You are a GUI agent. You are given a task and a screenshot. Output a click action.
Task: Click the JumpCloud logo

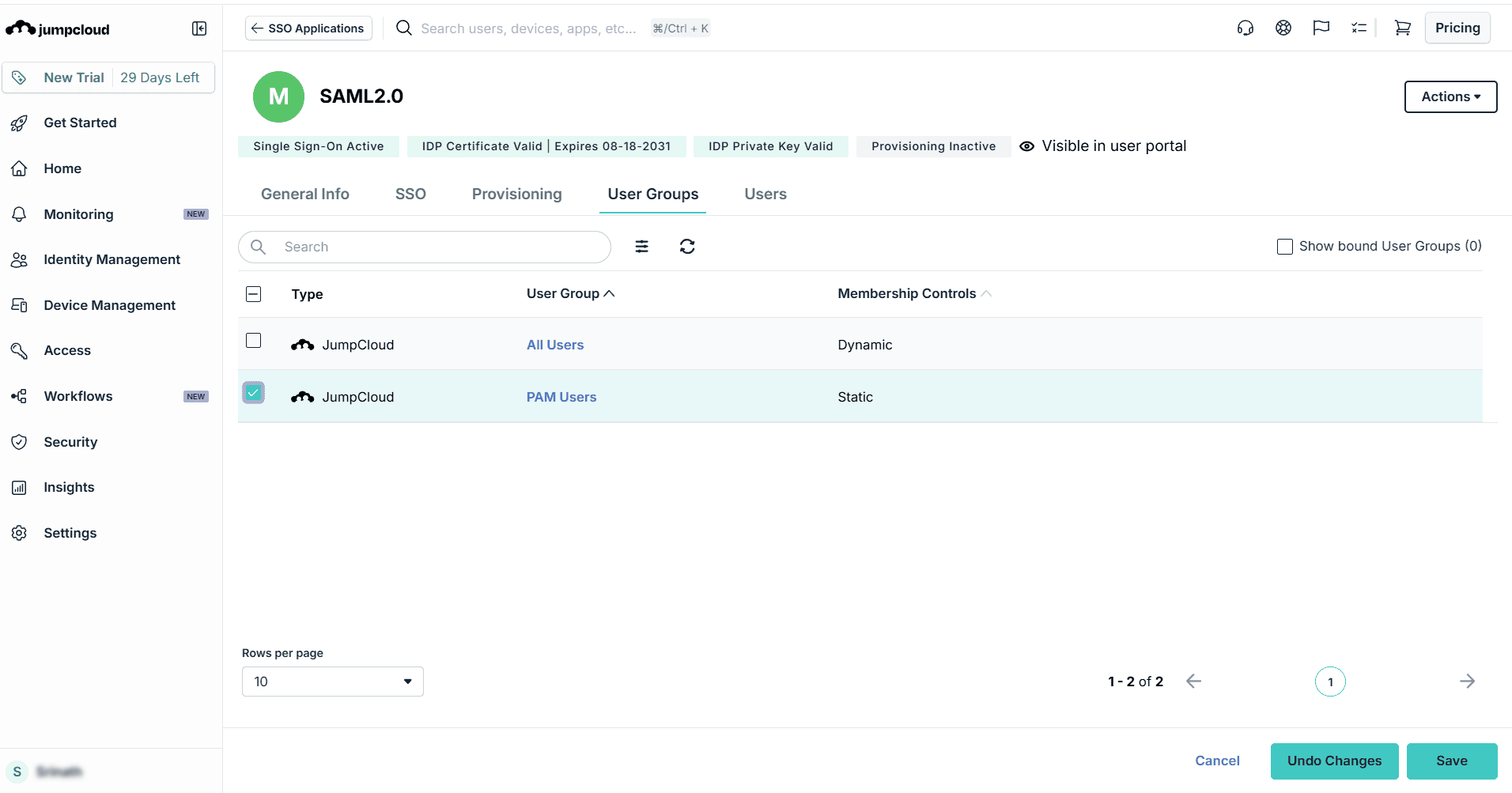(58, 29)
